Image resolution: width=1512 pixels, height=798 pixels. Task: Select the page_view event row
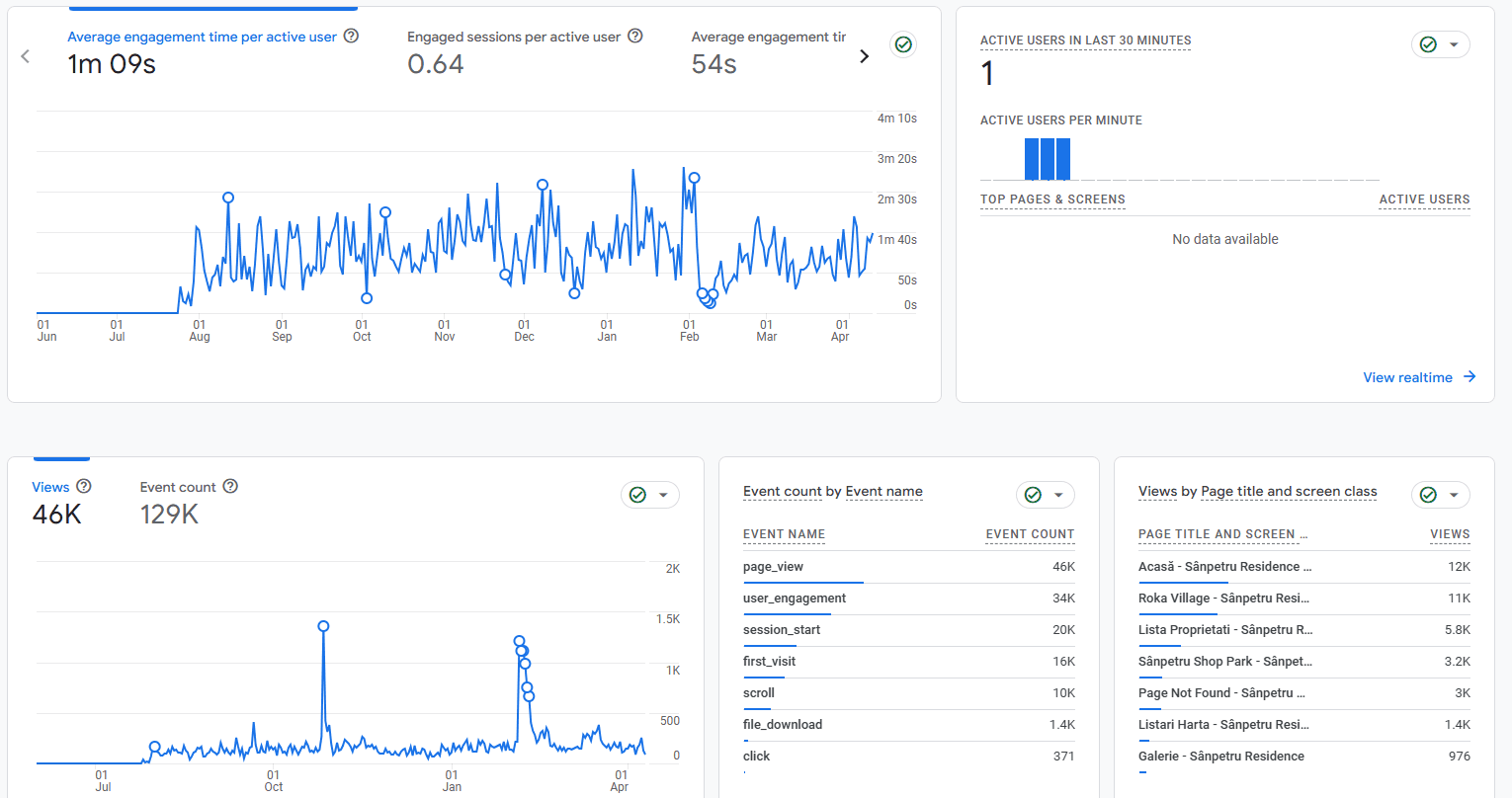[908, 567]
